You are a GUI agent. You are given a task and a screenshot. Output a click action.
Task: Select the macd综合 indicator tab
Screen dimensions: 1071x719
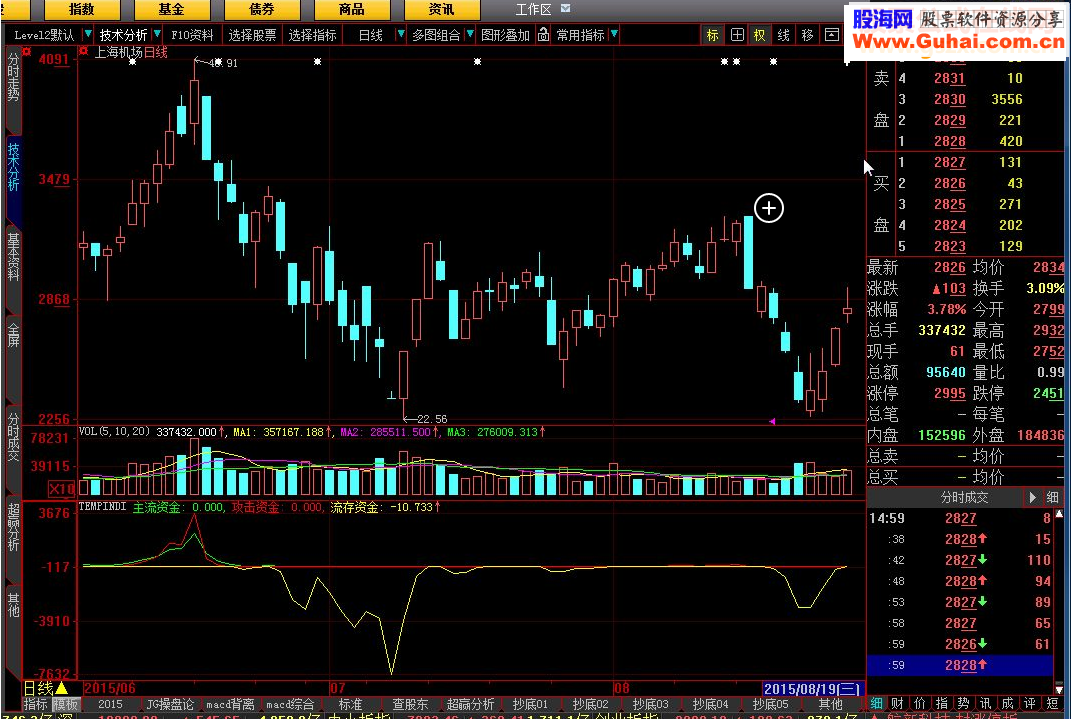coord(290,703)
